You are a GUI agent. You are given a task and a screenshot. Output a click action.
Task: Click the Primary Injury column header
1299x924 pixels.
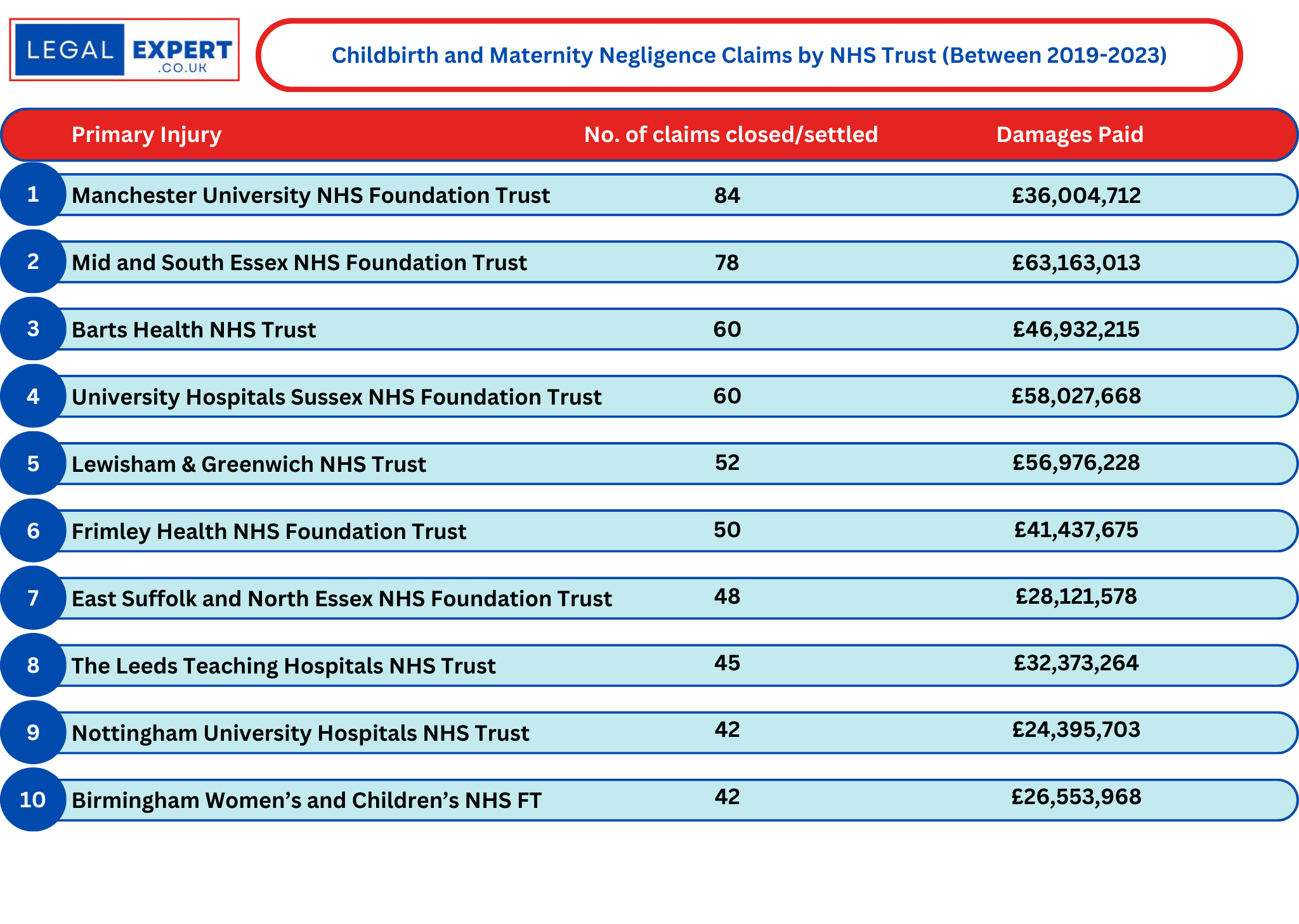click(147, 134)
